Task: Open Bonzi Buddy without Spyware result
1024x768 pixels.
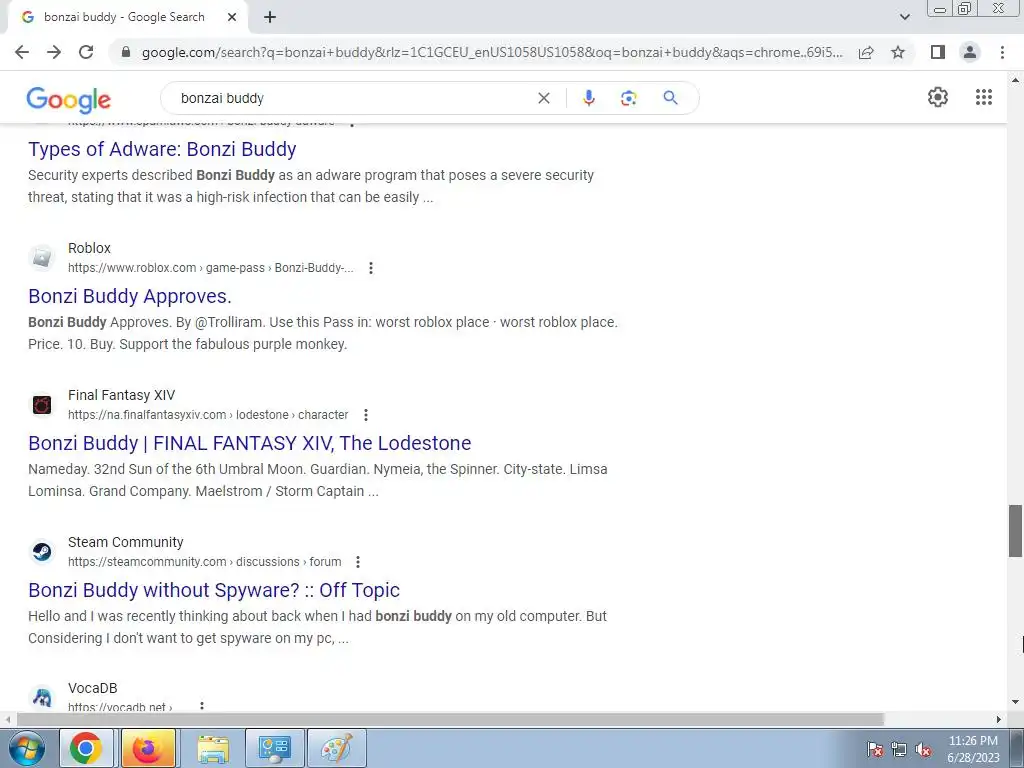Action: pyautogui.click(x=214, y=590)
